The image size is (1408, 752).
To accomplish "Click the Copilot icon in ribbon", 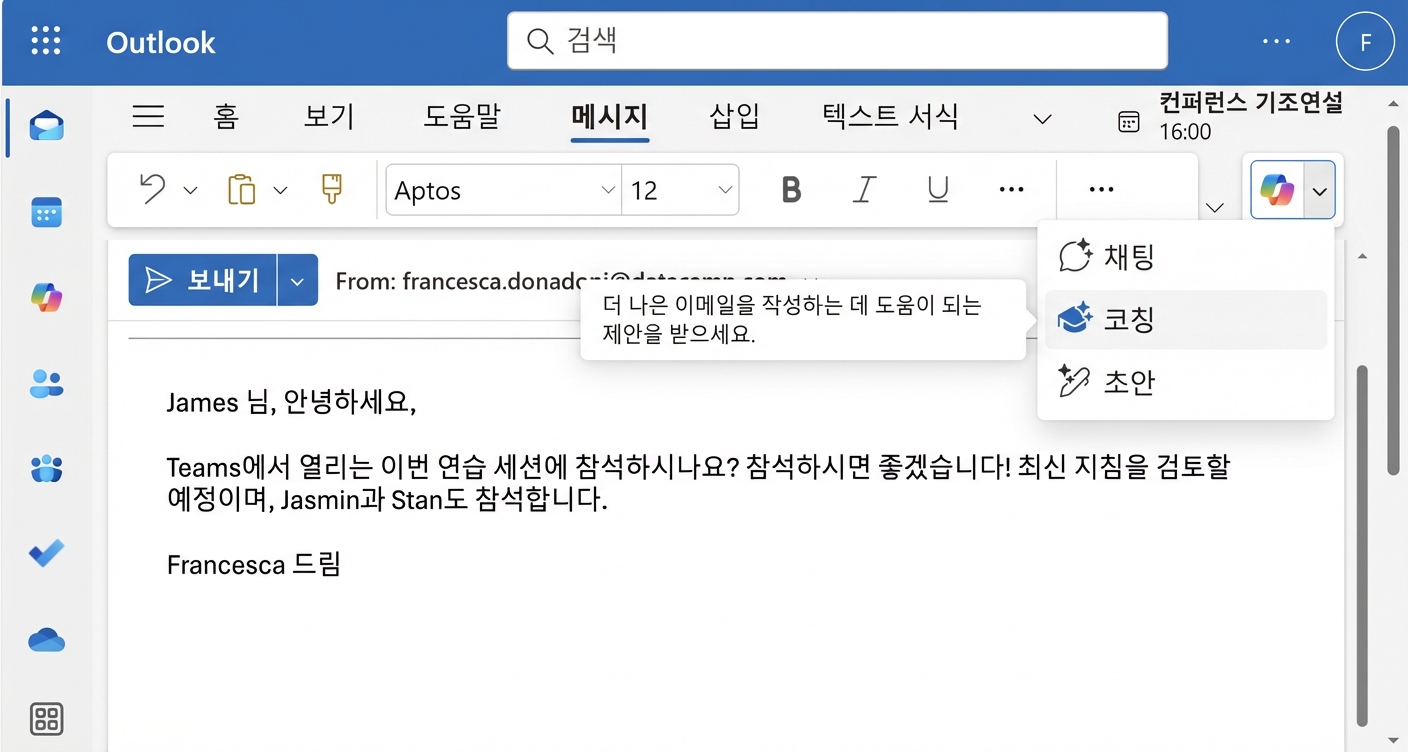I will click(1277, 189).
